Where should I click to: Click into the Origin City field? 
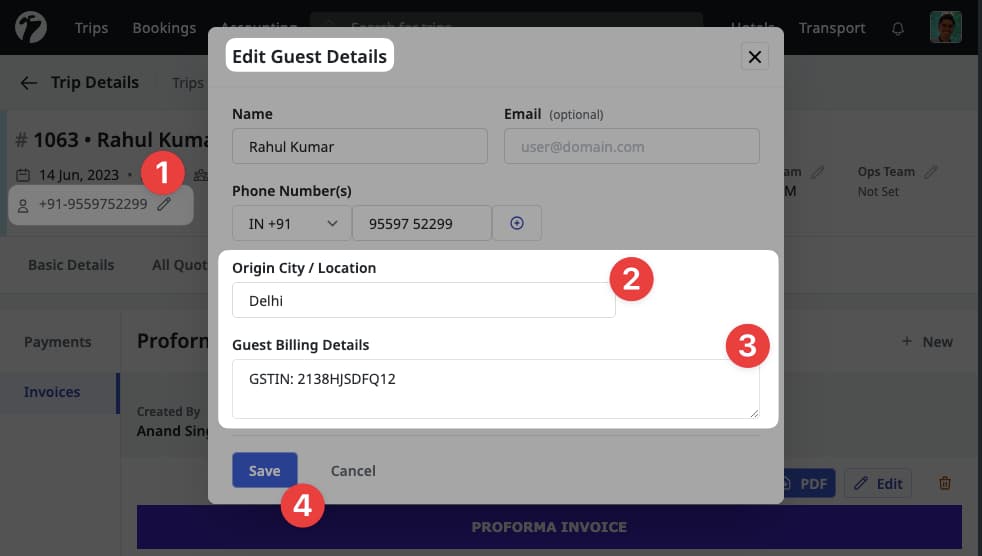(423, 300)
